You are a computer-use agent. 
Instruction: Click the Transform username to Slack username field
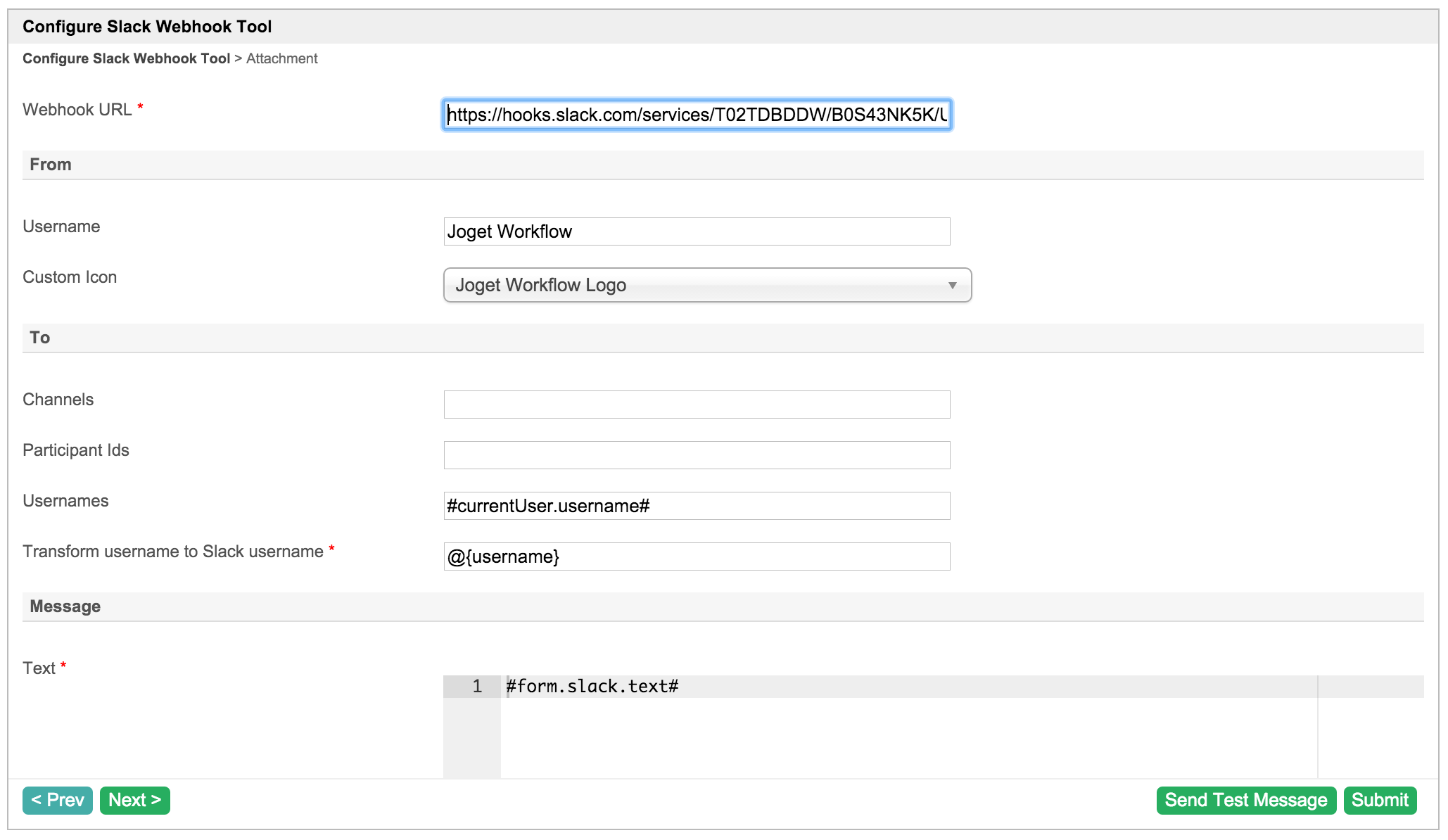[x=697, y=556]
